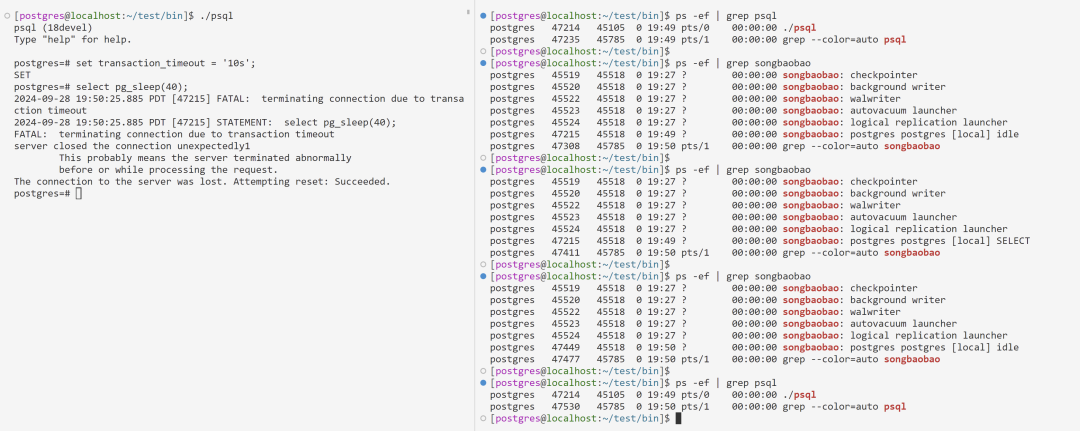Click the grep process row with PID 47411
The height and width of the screenshot is (431, 1080).
[715, 253]
